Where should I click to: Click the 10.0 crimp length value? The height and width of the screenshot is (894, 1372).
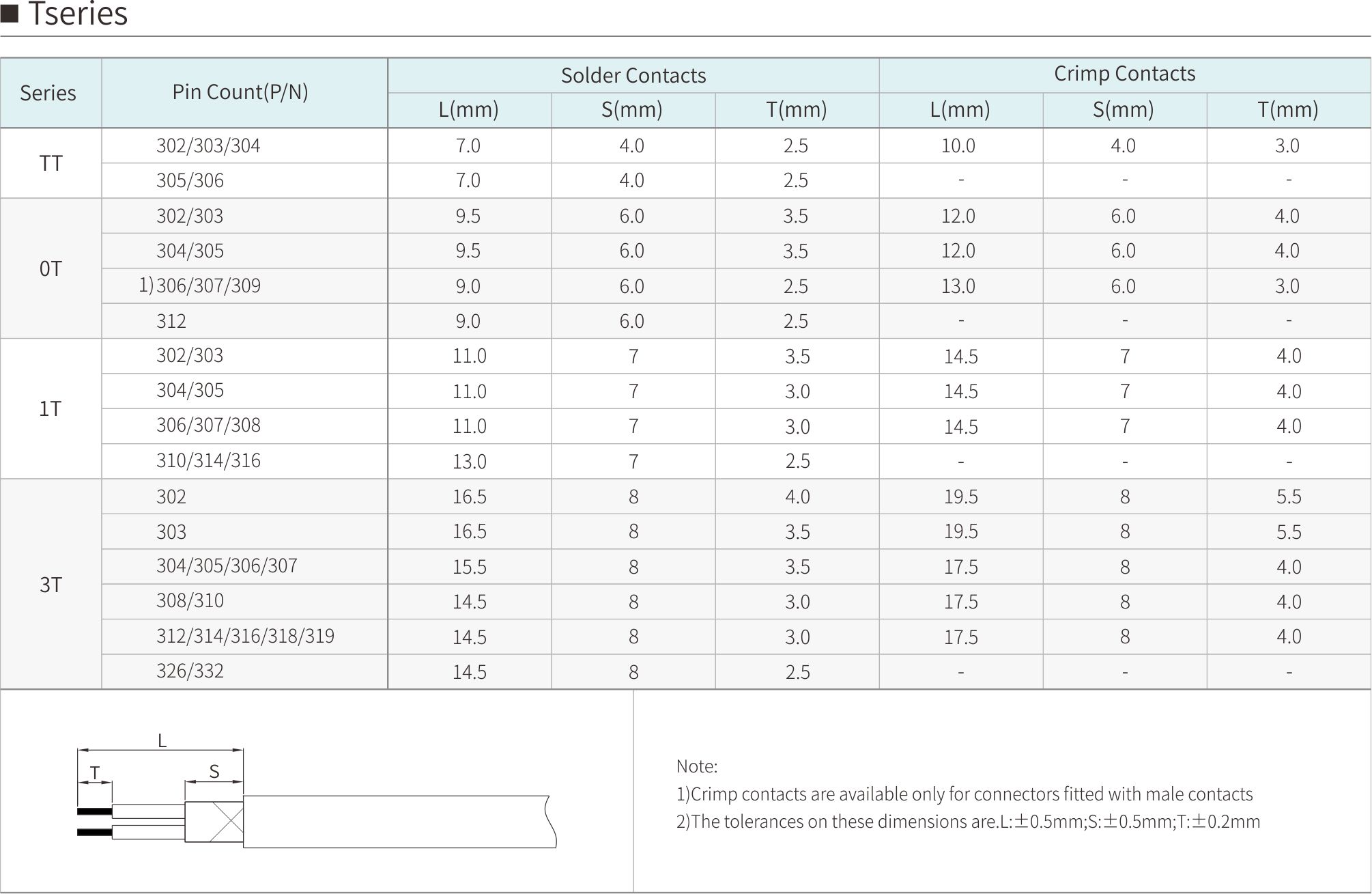click(958, 145)
